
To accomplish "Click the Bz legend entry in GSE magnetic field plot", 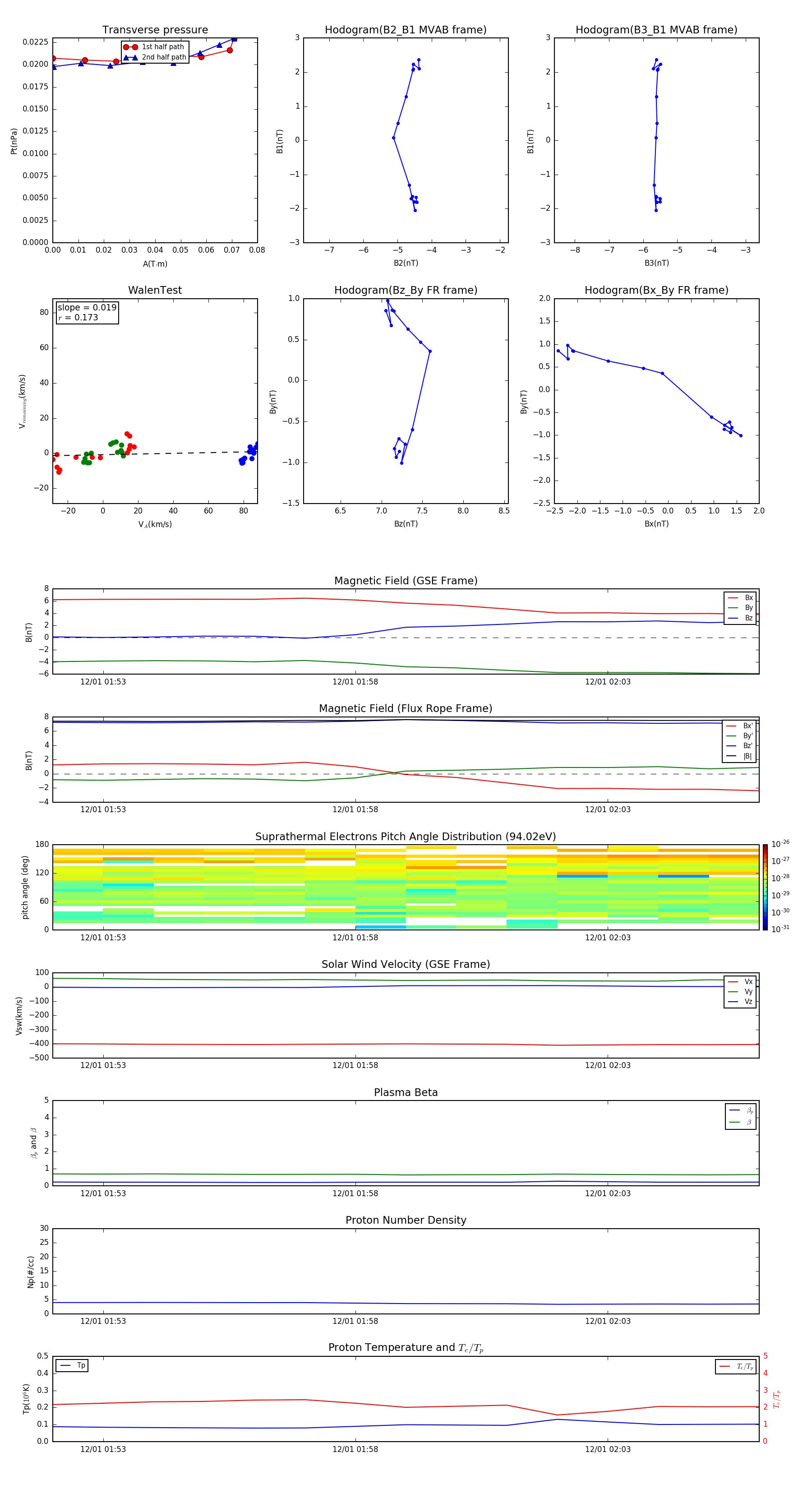I will [x=740, y=619].
